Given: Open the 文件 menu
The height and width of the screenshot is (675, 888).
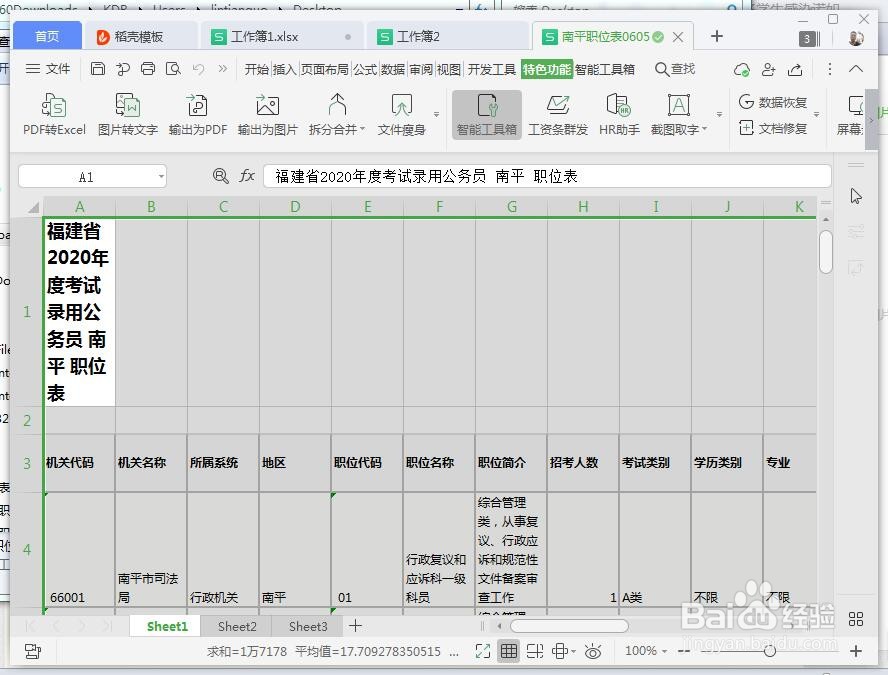Looking at the screenshot, I should pos(48,69).
